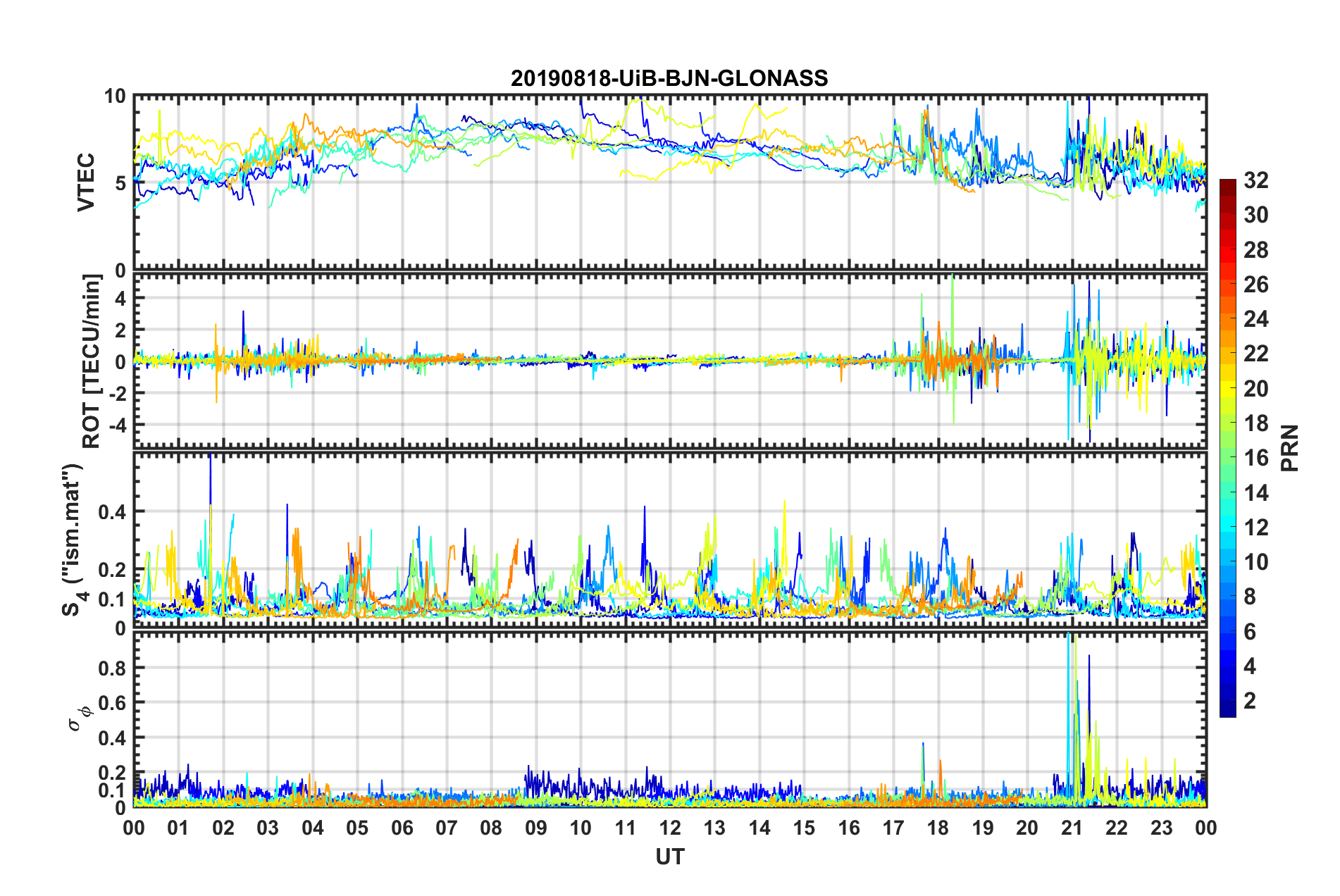Click the '10' tick on the VTEC y-axis
The width and height of the screenshot is (1340, 896).
click(115, 96)
